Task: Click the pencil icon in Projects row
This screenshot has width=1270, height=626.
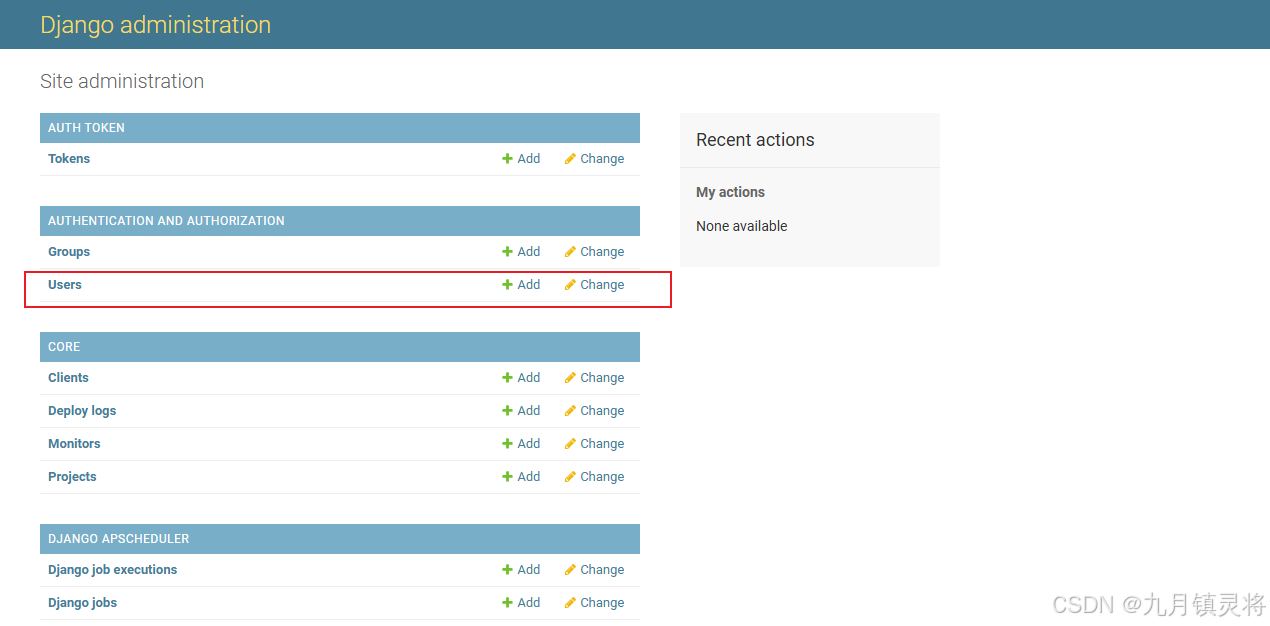Action: (x=570, y=477)
